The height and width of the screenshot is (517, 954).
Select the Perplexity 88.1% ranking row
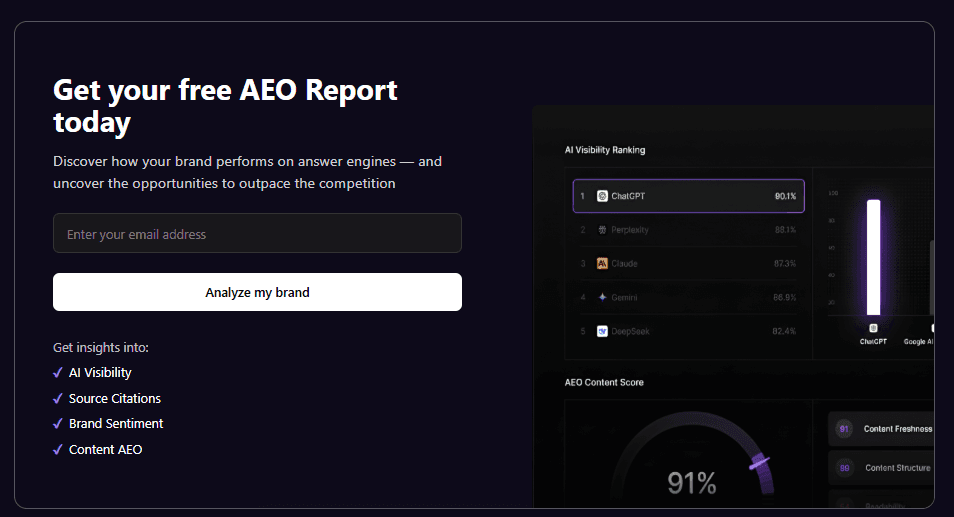[x=689, y=230]
